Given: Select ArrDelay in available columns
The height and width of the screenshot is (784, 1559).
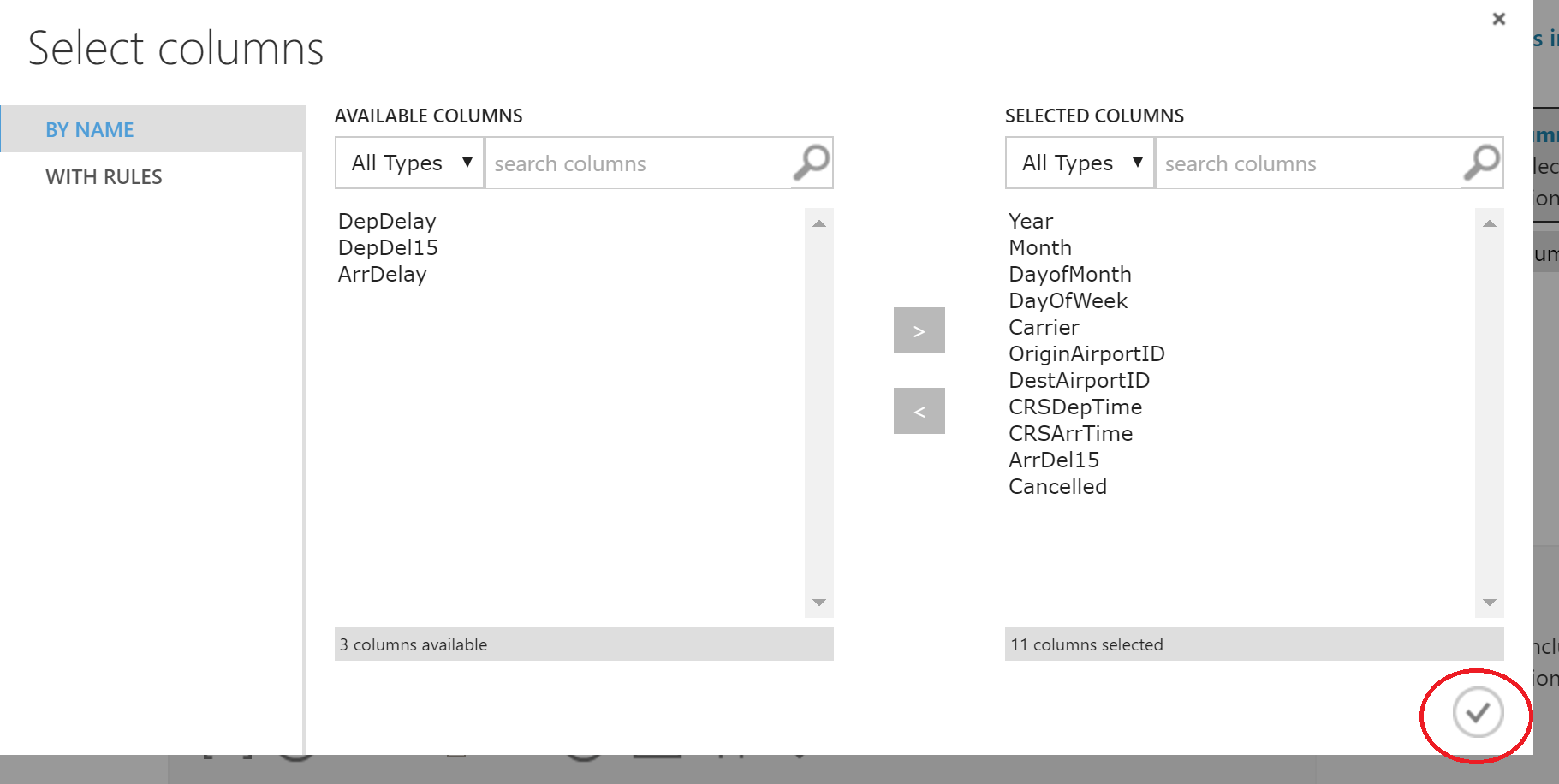Looking at the screenshot, I should pyautogui.click(x=382, y=275).
